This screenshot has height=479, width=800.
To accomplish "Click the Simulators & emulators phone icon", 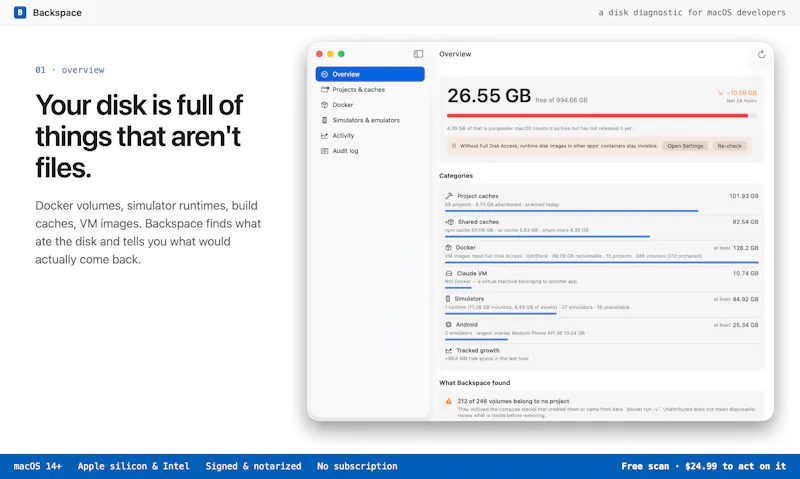I will pyautogui.click(x=324, y=120).
